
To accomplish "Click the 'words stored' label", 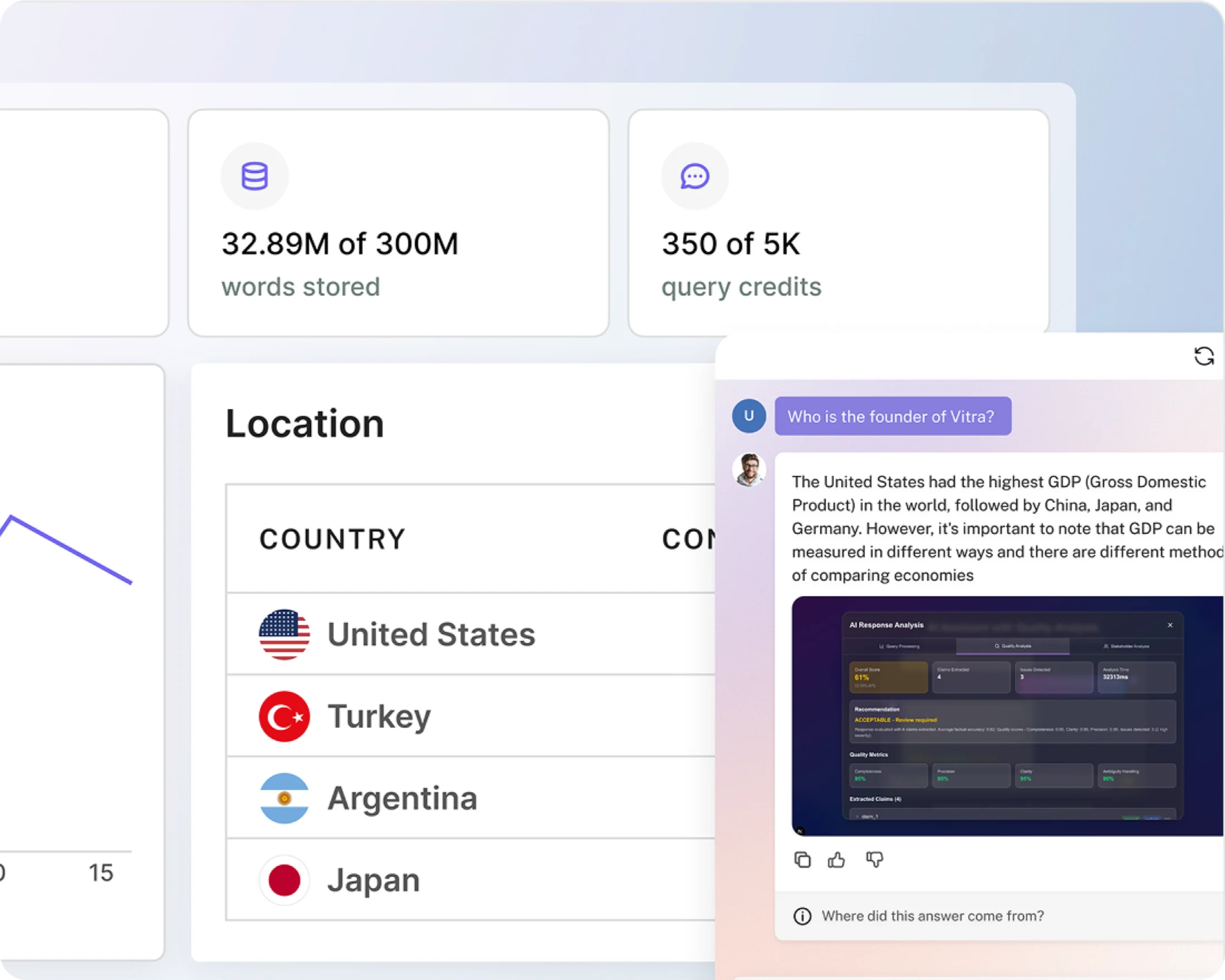I will click(x=301, y=286).
